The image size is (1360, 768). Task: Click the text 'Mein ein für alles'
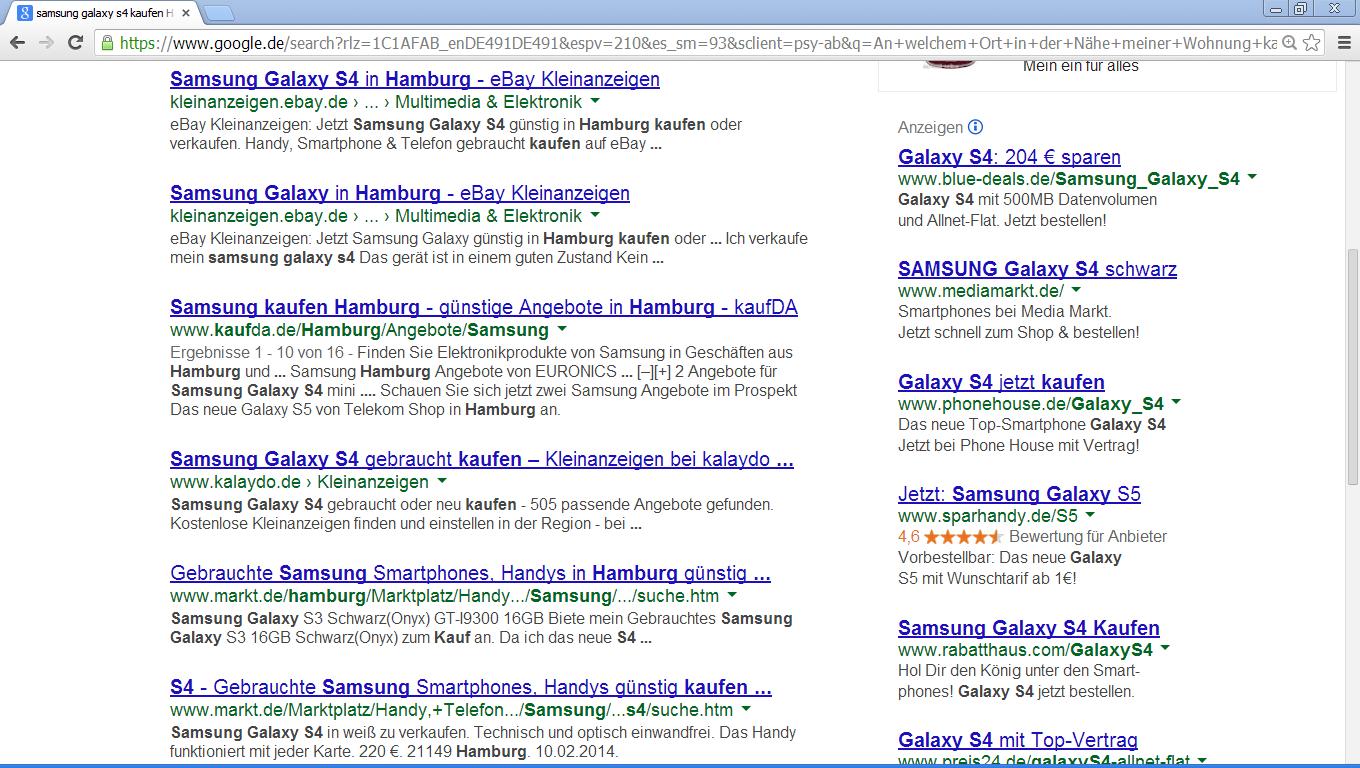(x=1081, y=66)
